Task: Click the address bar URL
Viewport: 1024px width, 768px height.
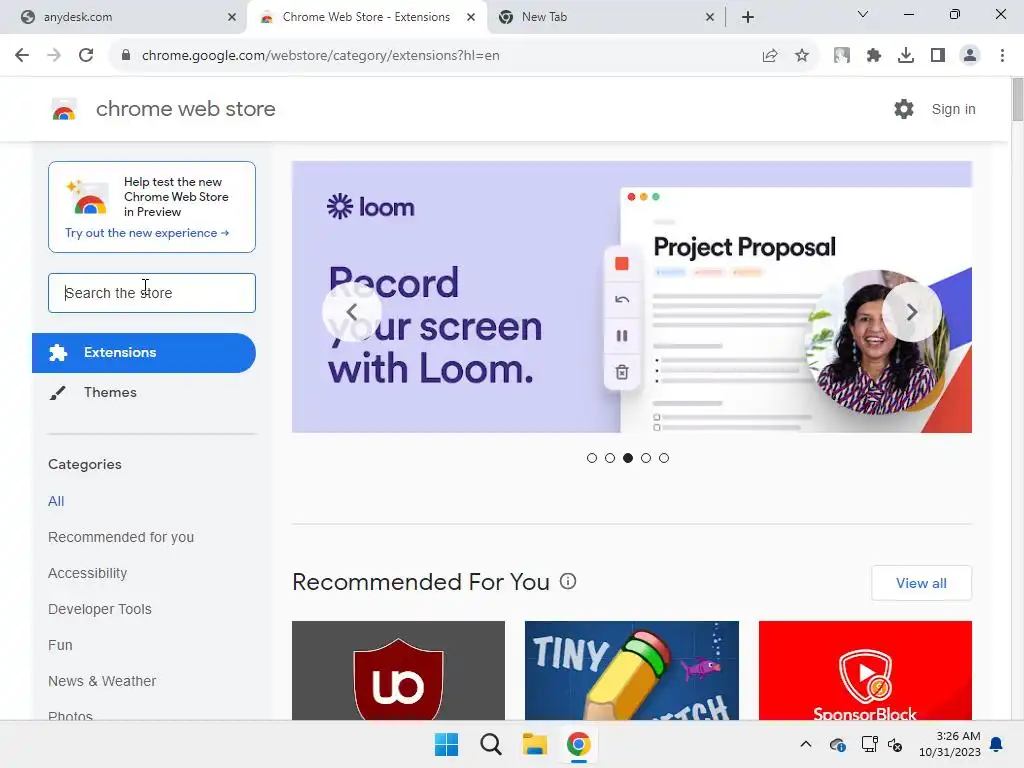Action: [321, 56]
